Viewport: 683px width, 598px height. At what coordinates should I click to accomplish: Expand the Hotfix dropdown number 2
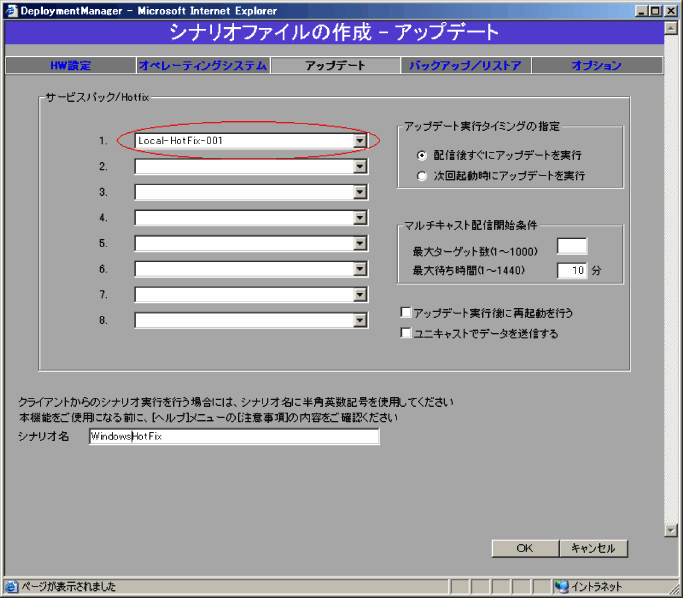point(360,166)
